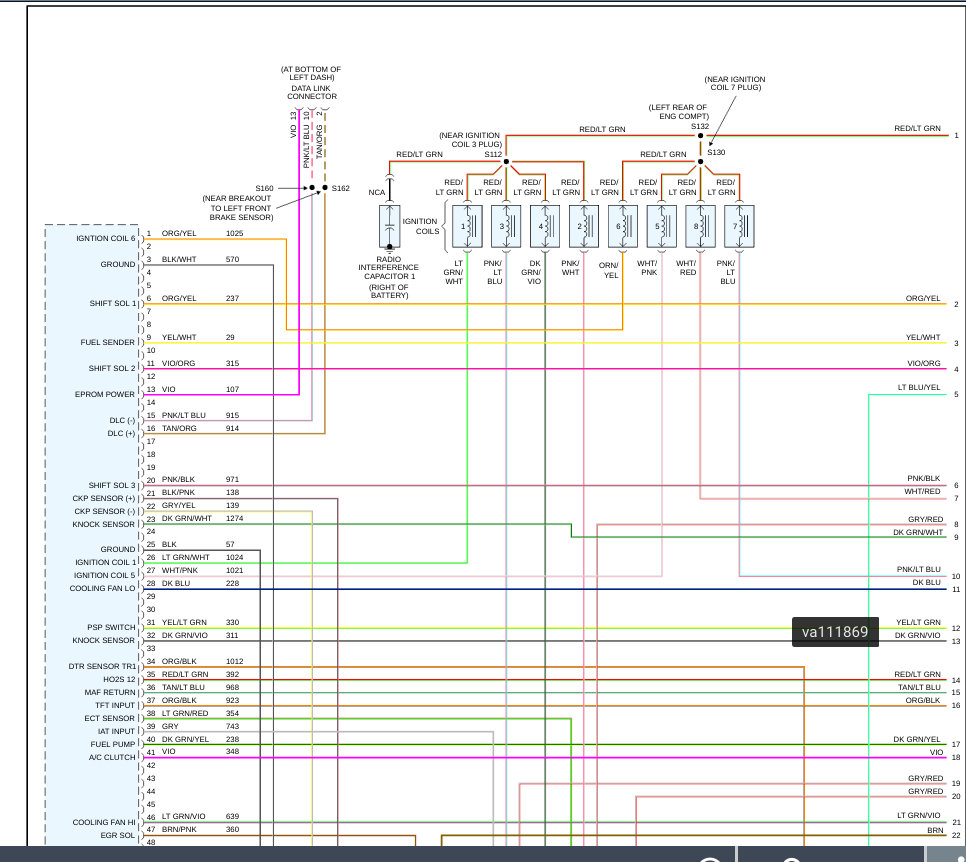Click ignition coil 4 symbol
The image size is (966, 862).
545,226
